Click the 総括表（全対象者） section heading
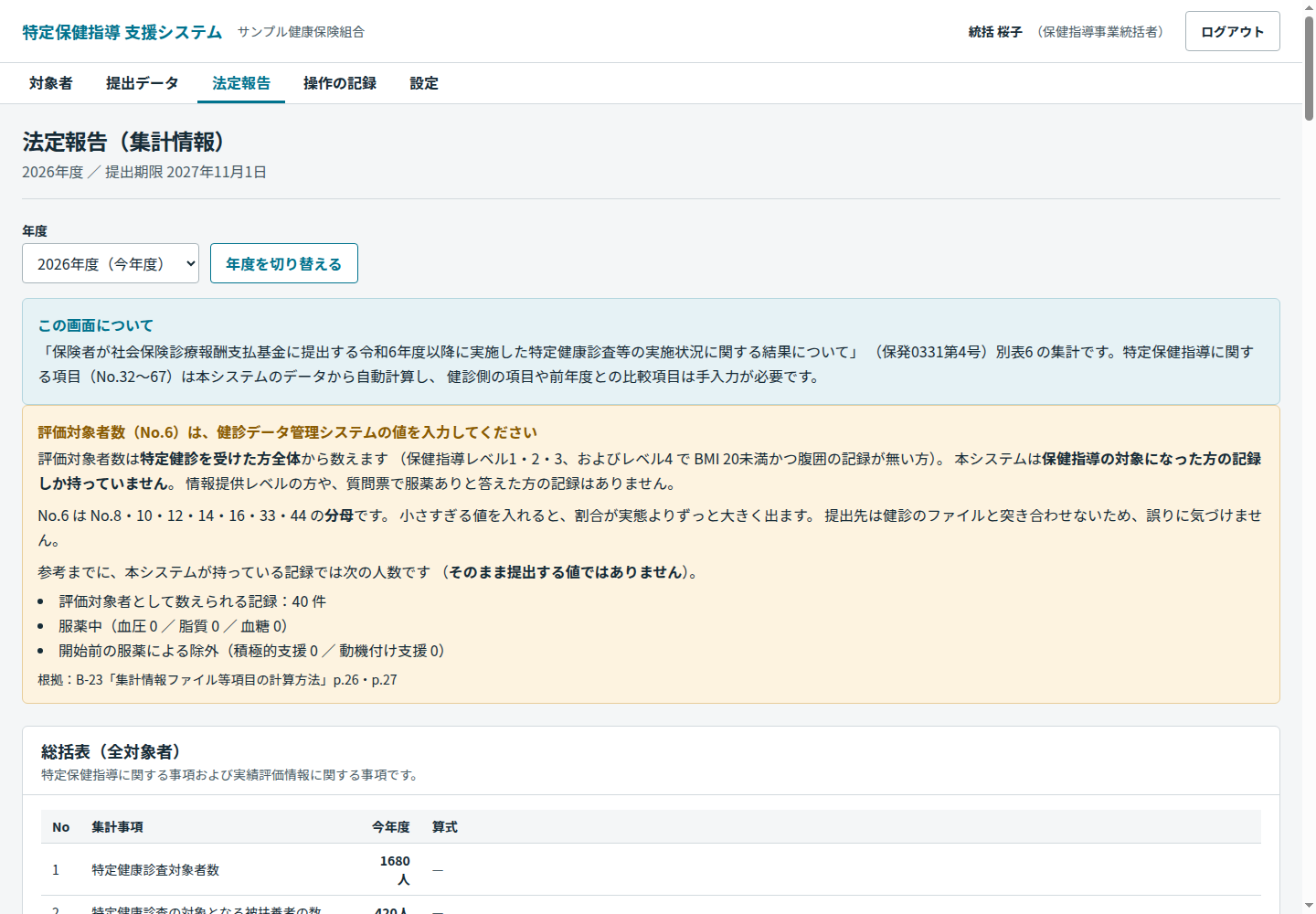 [111, 752]
